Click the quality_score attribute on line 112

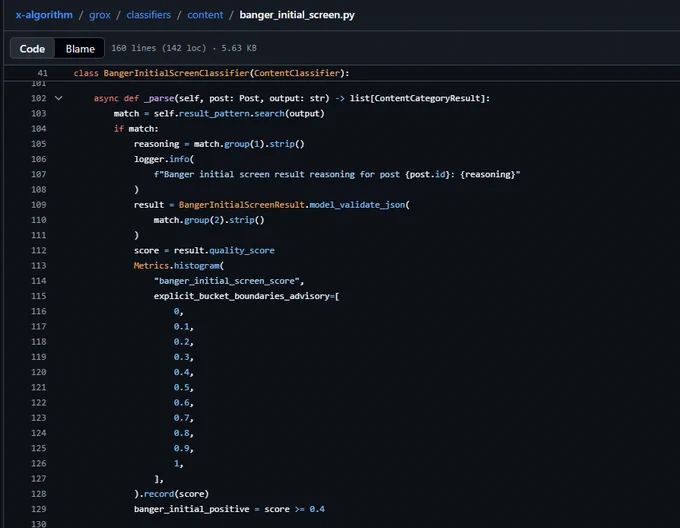click(242, 251)
